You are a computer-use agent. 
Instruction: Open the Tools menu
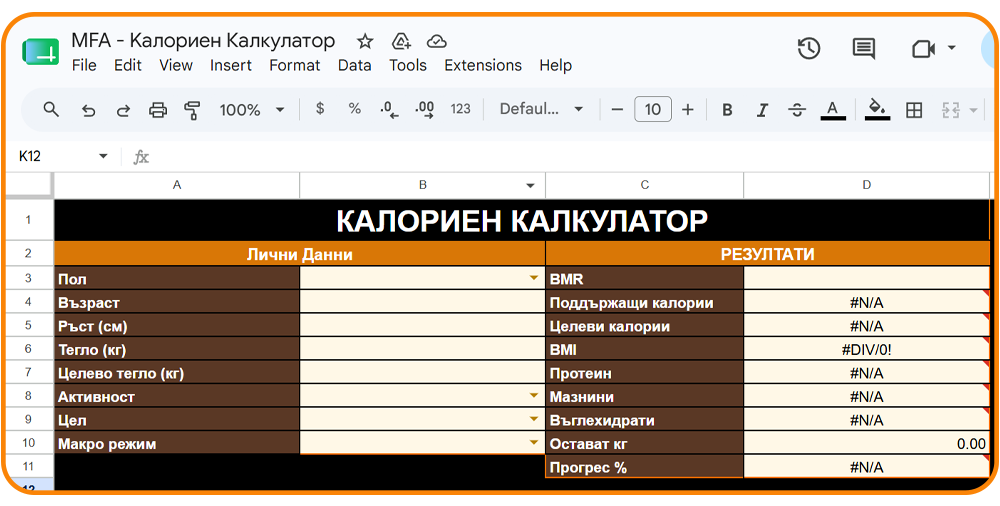[x=408, y=65]
